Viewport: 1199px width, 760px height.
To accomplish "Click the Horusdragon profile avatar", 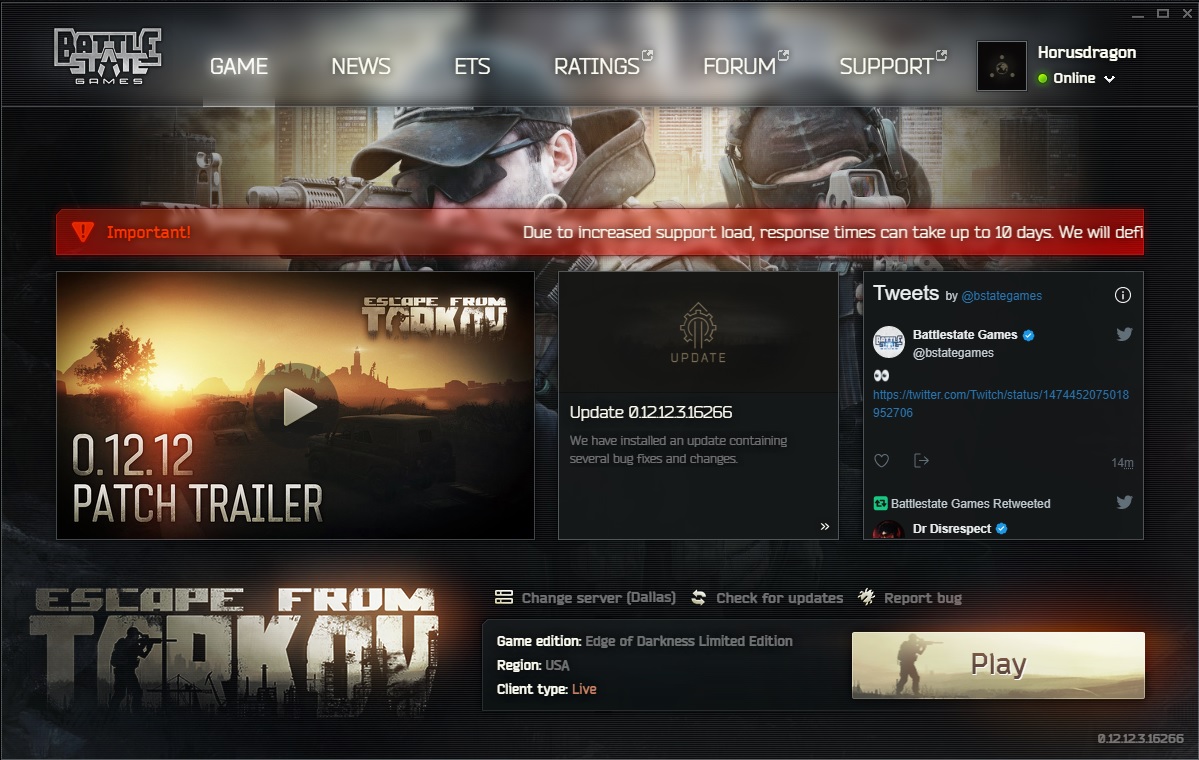I will (x=1001, y=67).
